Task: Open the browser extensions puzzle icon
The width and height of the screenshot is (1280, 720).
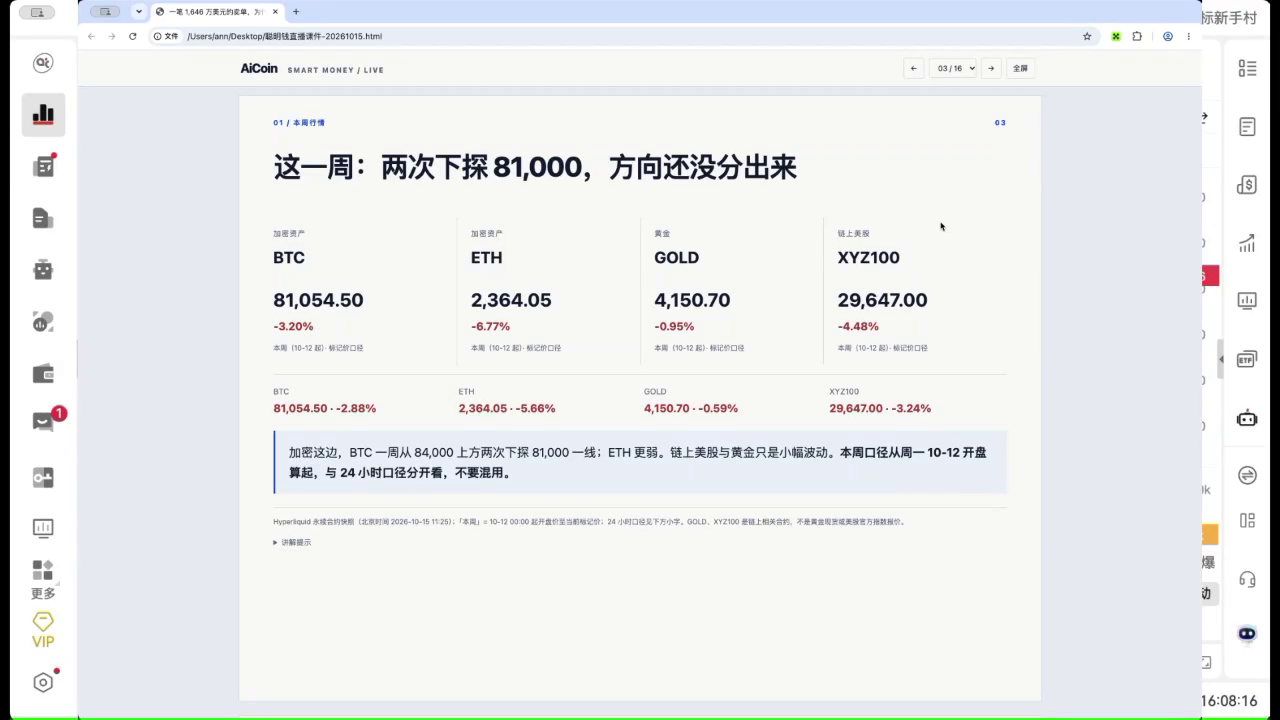Action: point(1137,36)
